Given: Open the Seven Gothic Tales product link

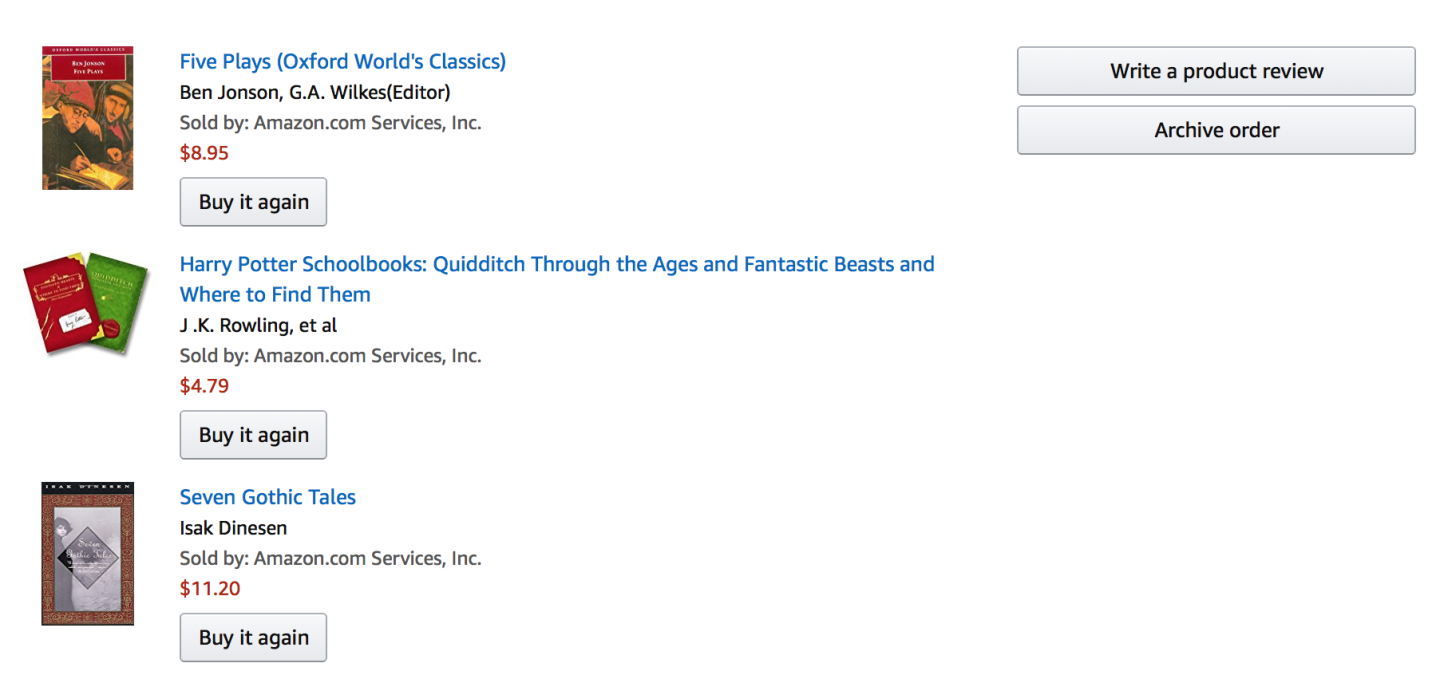Looking at the screenshot, I should (267, 497).
